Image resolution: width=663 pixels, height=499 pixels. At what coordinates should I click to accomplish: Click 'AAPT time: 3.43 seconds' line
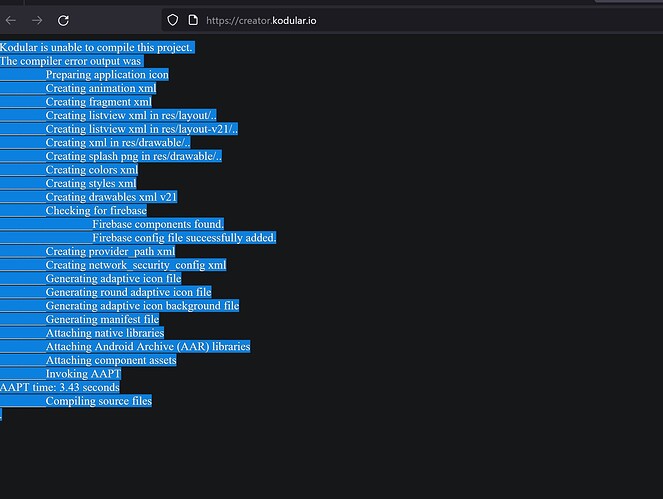60,387
